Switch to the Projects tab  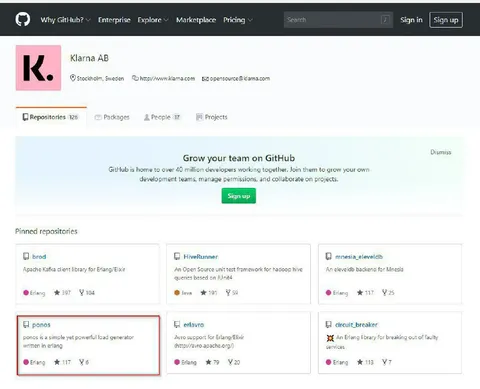pos(212,117)
